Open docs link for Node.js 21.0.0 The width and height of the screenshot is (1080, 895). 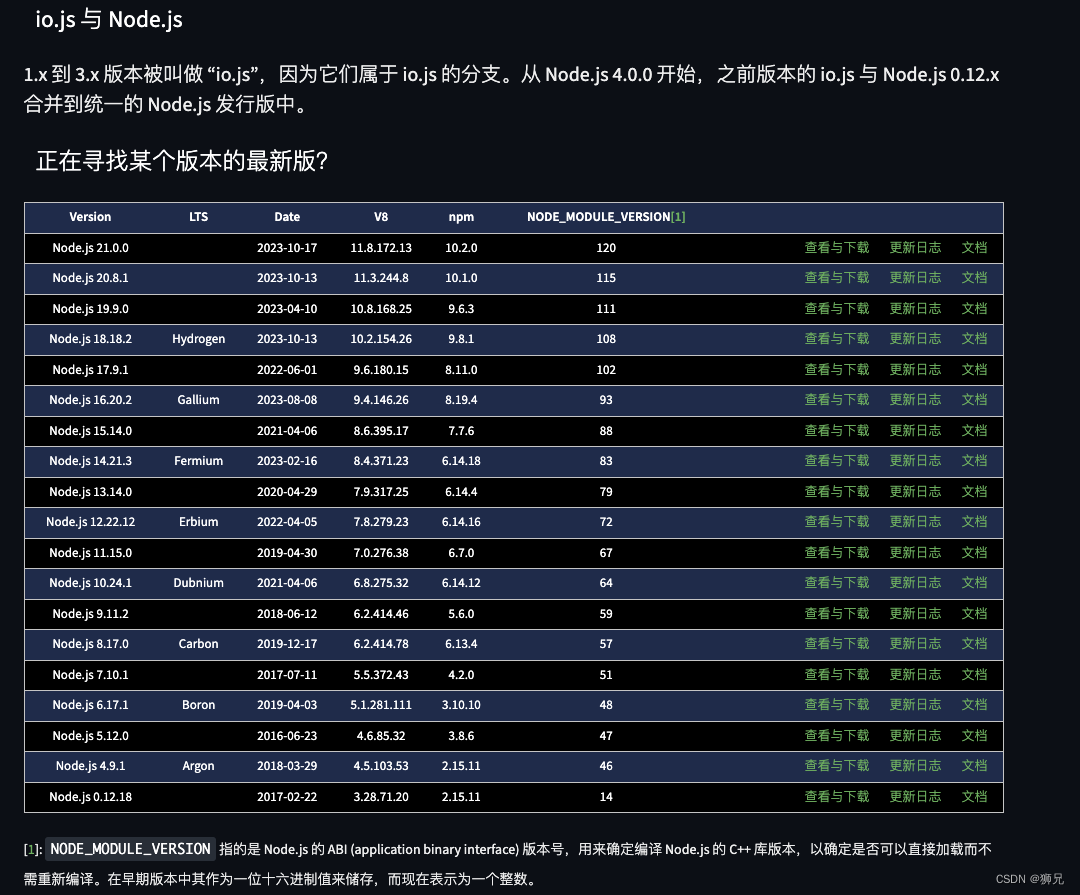974,247
